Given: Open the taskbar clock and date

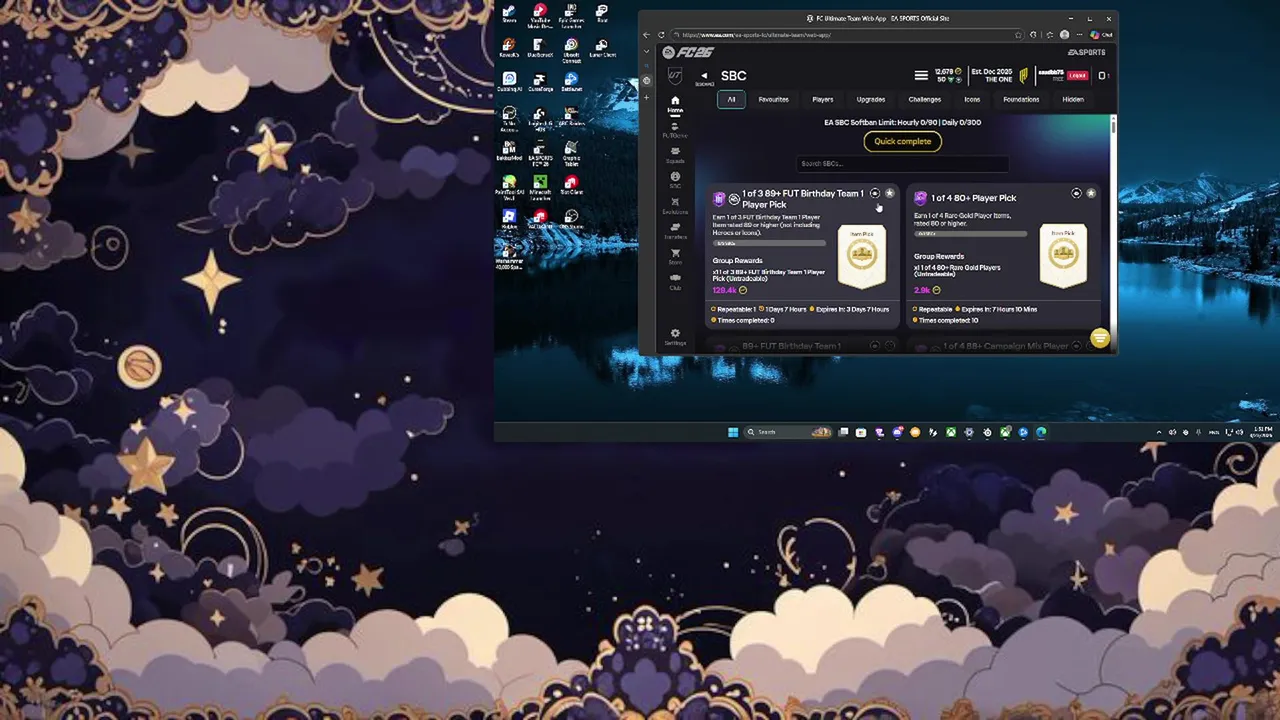Looking at the screenshot, I should coord(1261,432).
